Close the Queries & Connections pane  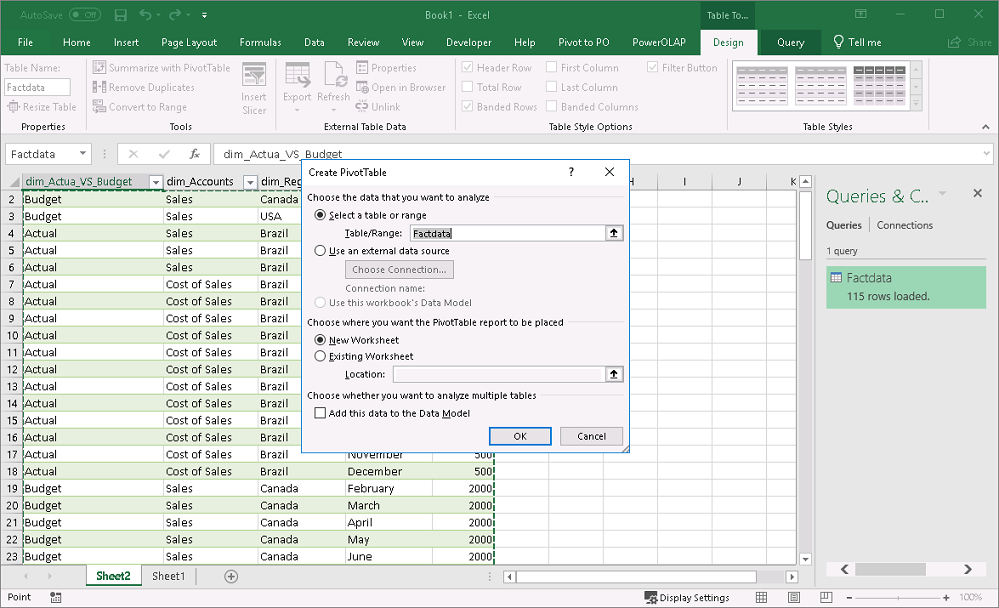(978, 193)
